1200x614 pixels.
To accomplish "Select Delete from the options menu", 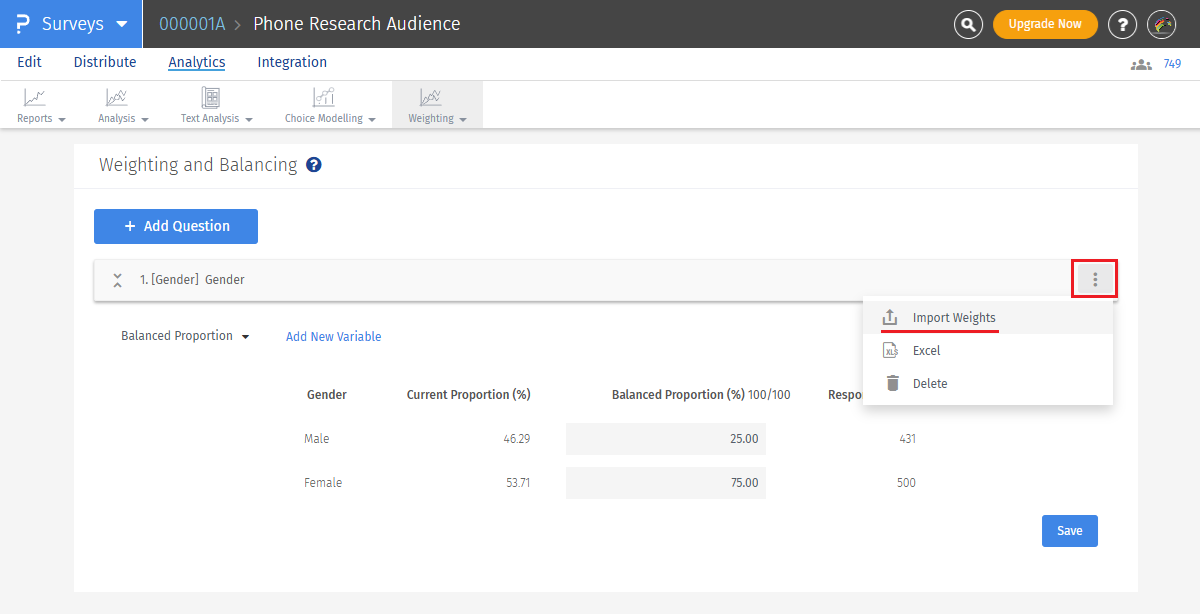I will coord(930,384).
